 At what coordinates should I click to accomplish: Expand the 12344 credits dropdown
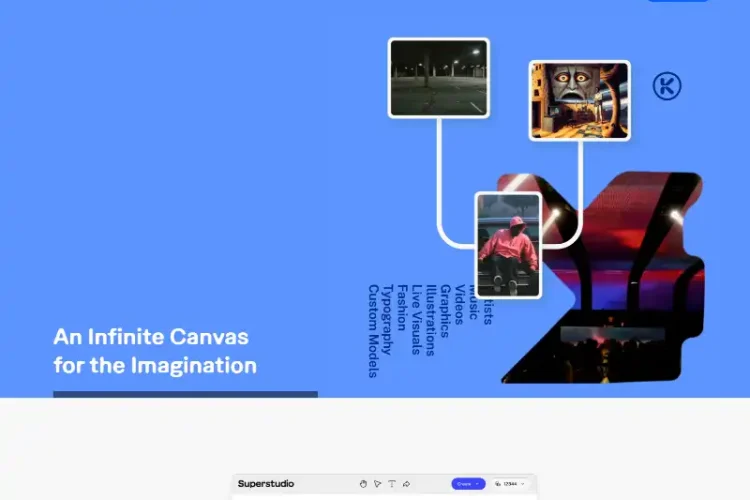pyautogui.click(x=510, y=484)
